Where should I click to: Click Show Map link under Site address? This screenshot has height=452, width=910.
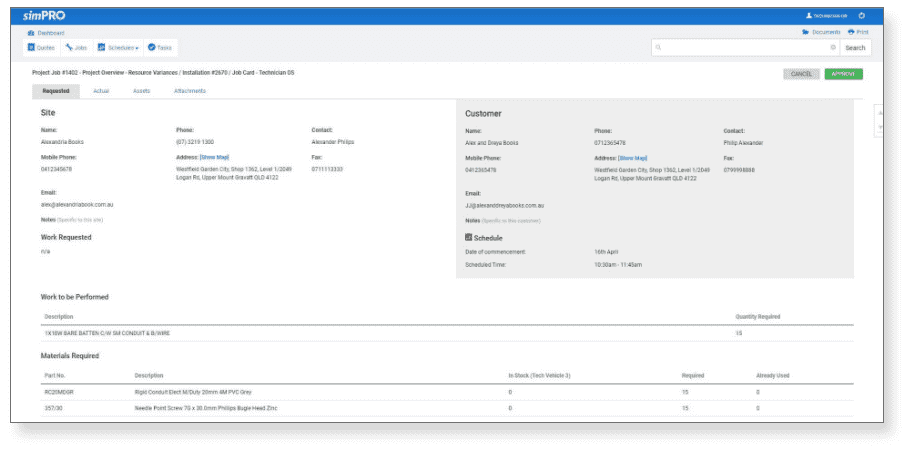(x=215, y=157)
